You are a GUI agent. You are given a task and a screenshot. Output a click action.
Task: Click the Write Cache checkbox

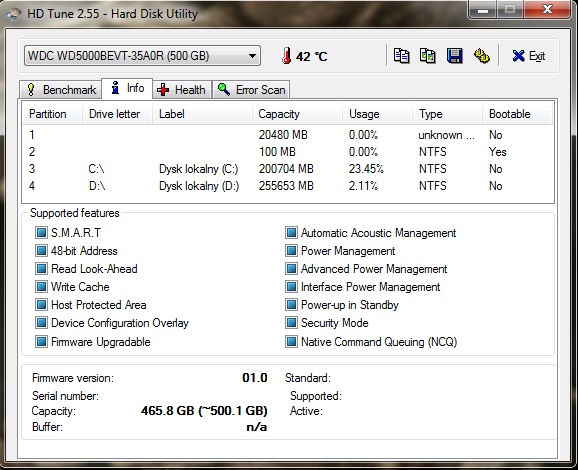pyautogui.click(x=41, y=286)
